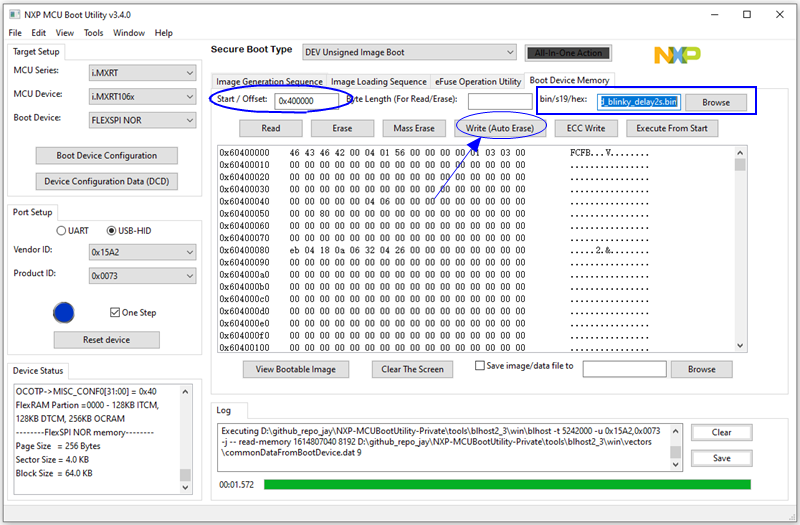This screenshot has height=525, width=800.
Task: Click the blue connection status indicator
Action: (x=64, y=313)
